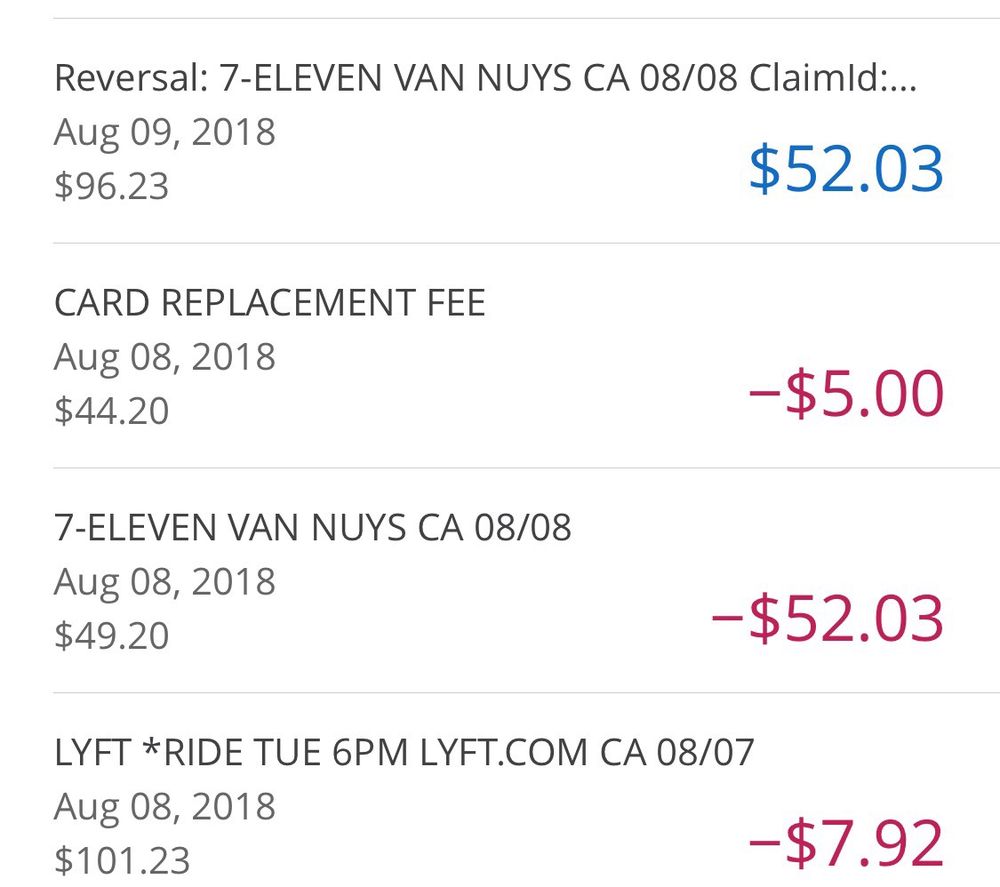Click the date under the 7-ELEVEN purchase
Image resolution: width=1000 pixels, height=887 pixels.
click(x=164, y=582)
